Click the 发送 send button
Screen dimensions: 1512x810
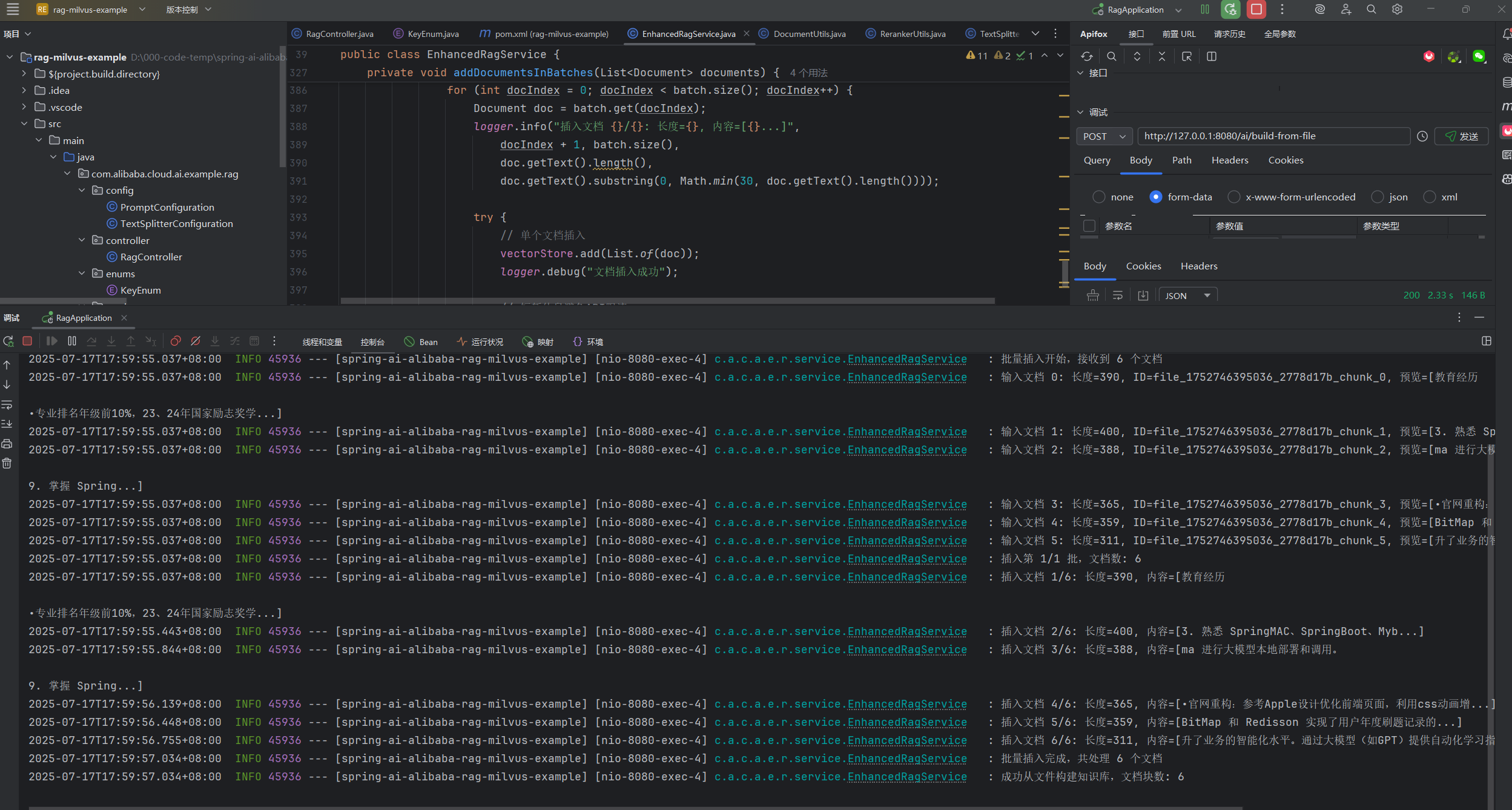1461,136
